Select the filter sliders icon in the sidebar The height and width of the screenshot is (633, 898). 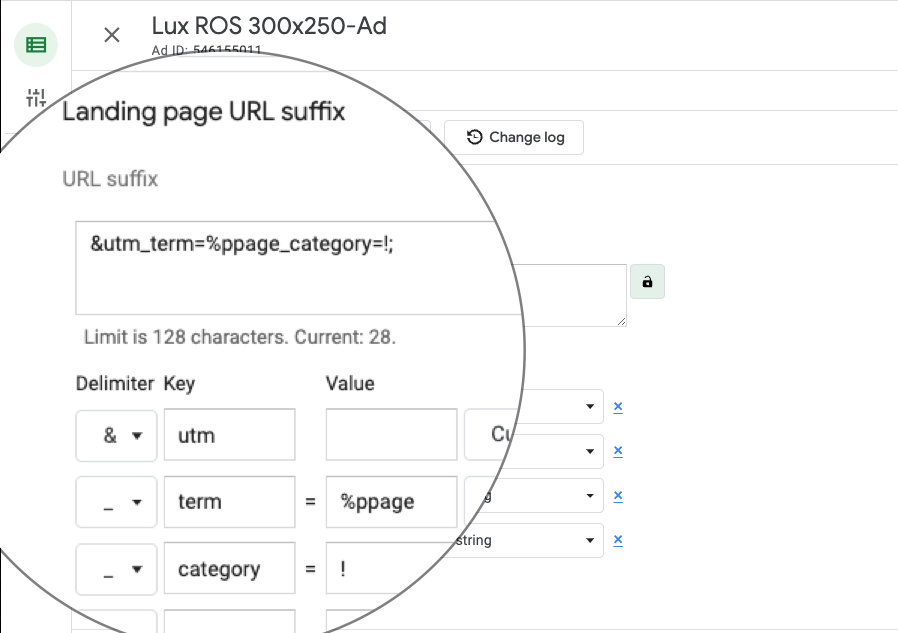pos(36,97)
